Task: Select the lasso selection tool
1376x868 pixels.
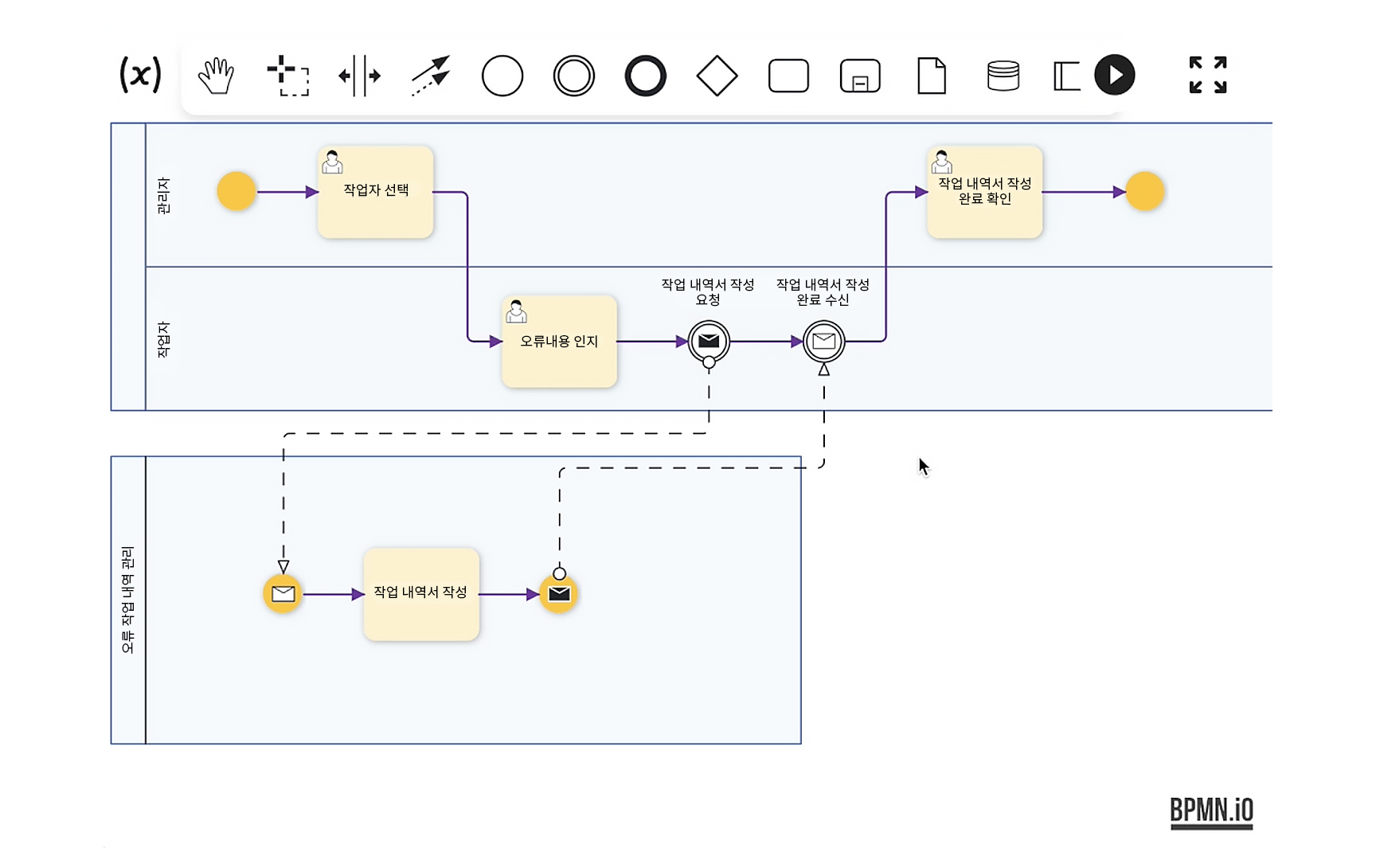Action: click(287, 76)
